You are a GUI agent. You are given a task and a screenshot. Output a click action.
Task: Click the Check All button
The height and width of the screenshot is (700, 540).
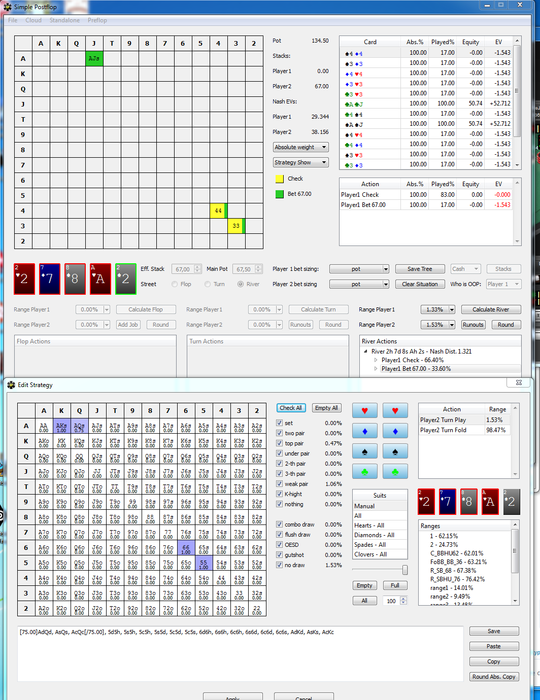point(291,408)
